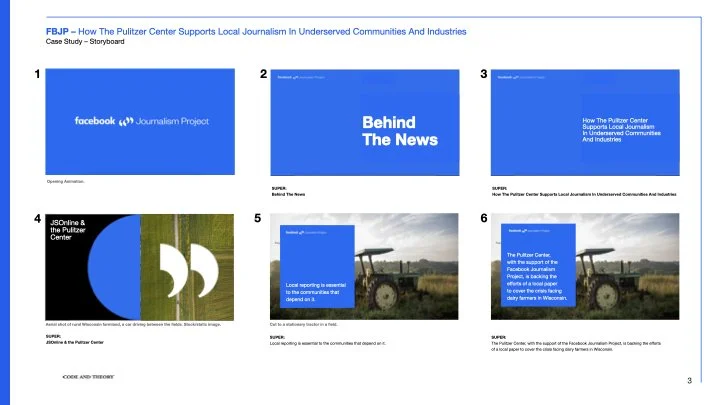The height and width of the screenshot is (405, 720).
Task: Click the frame number 4 label
Action: click(37, 219)
